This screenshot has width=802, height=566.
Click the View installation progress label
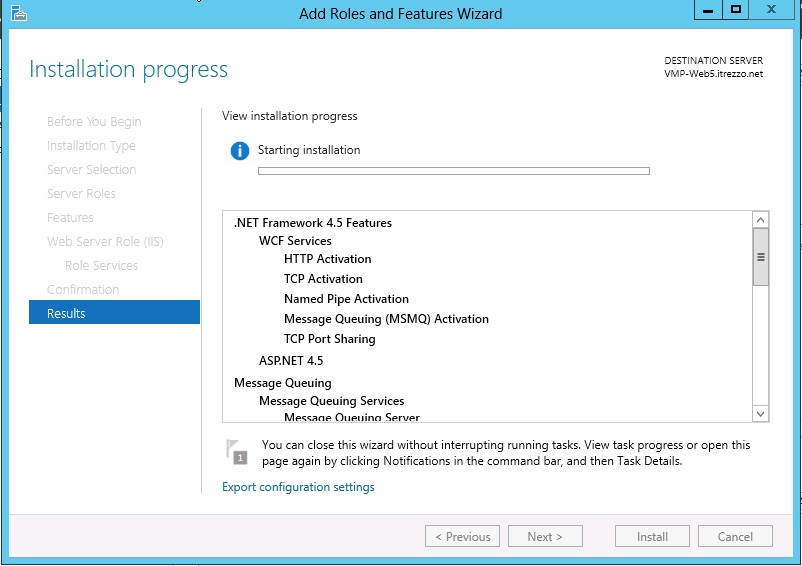click(x=289, y=117)
